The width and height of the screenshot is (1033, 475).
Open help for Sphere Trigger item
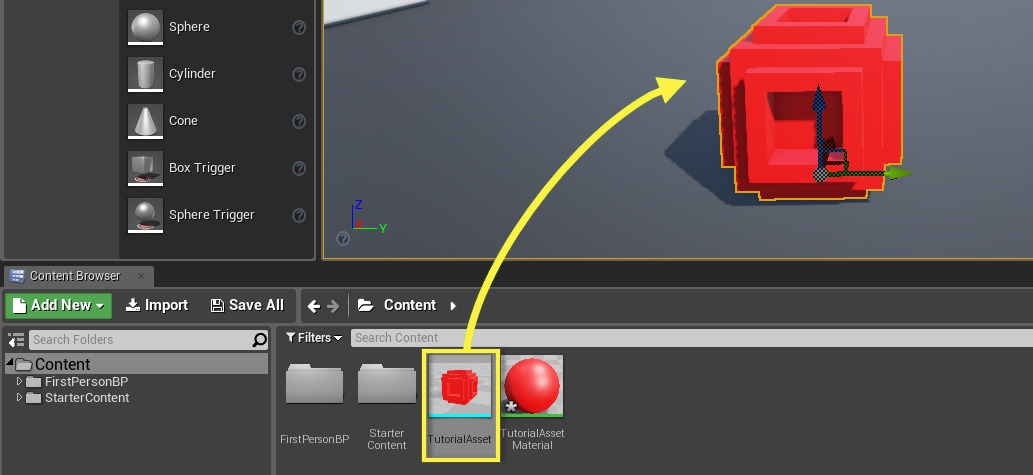click(x=299, y=215)
